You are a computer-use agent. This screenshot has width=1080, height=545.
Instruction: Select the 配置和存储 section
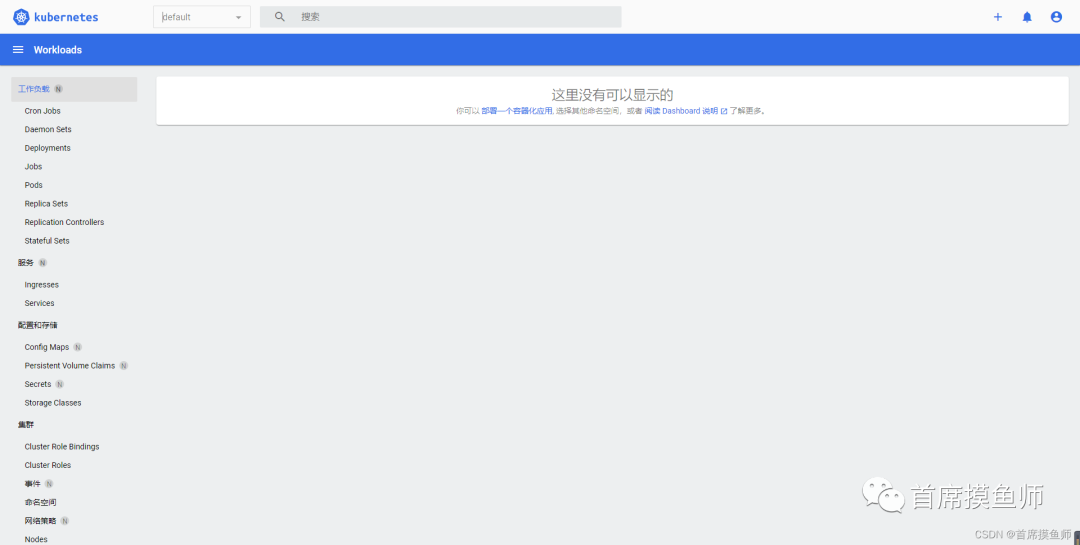(x=38, y=325)
